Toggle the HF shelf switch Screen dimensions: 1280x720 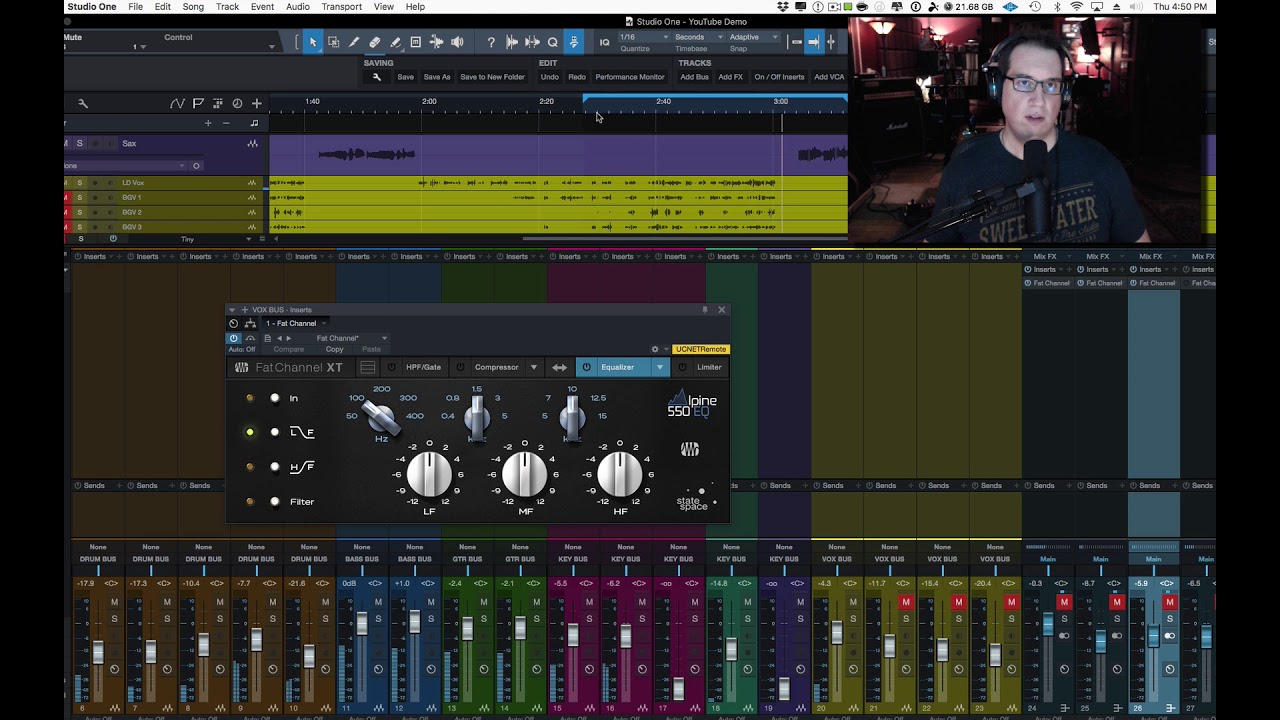click(275, 467)
